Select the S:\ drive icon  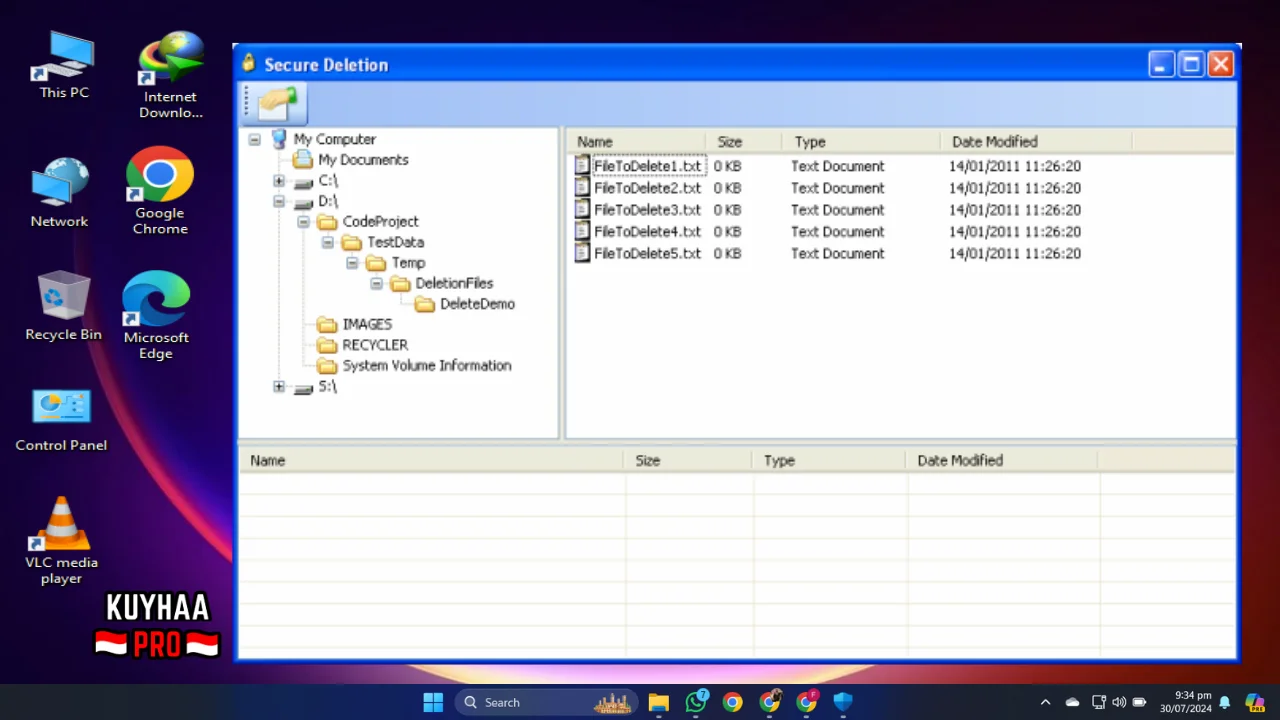click(x=303, y=387)
